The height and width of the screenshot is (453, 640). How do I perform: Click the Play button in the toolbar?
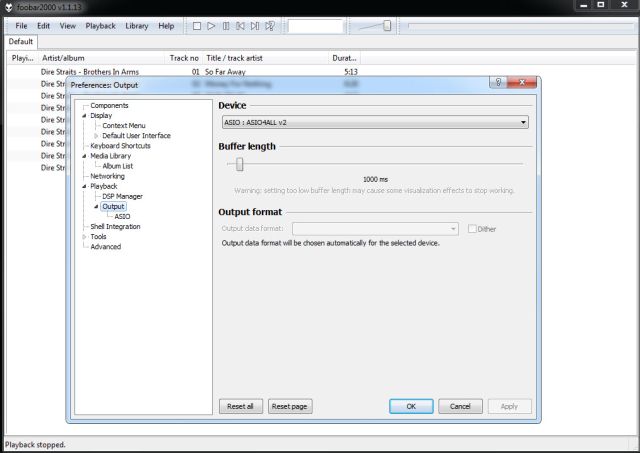[x=211, y=26]
